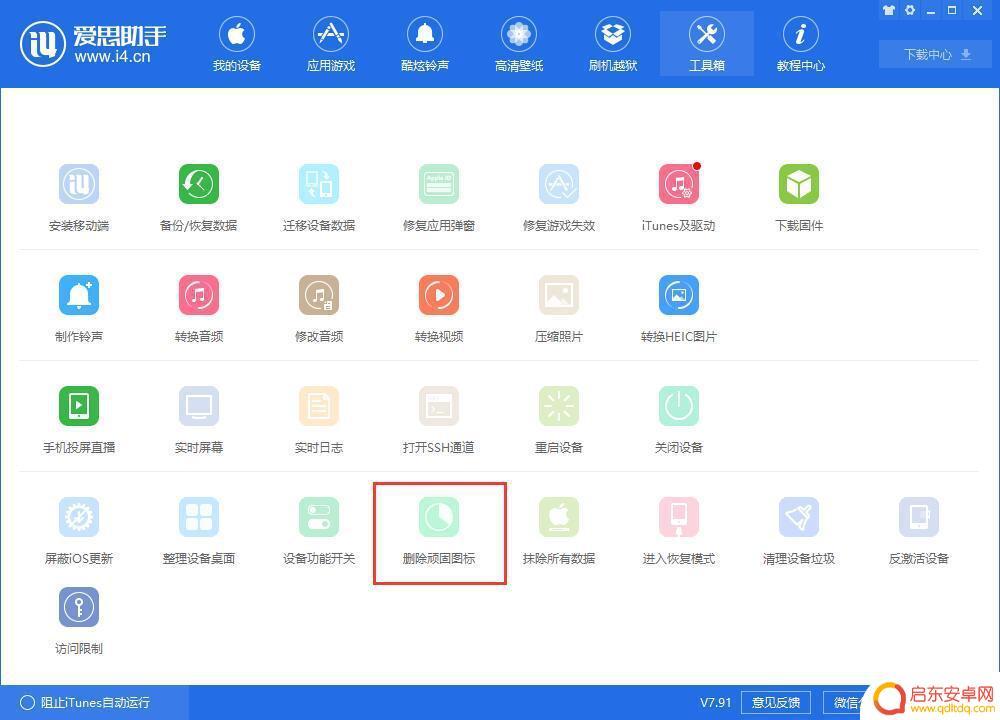Launch the 迁移设备数据 tool

pos(319,198)
